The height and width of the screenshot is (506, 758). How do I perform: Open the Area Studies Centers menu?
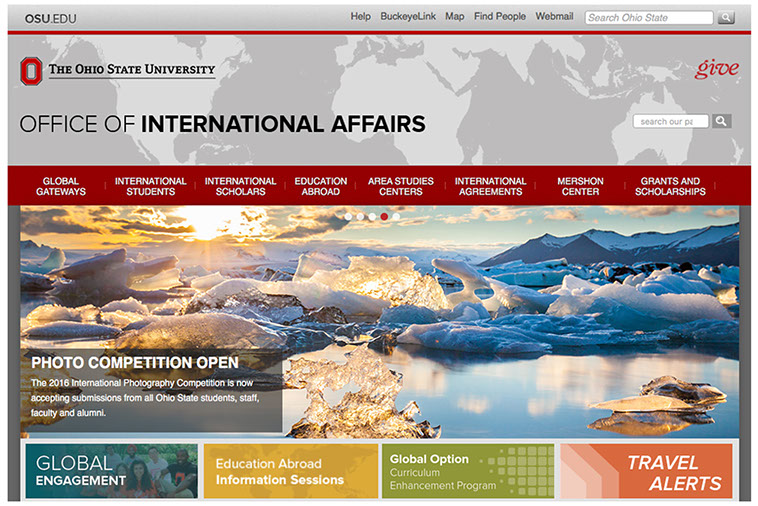click(x=400, y=186)
